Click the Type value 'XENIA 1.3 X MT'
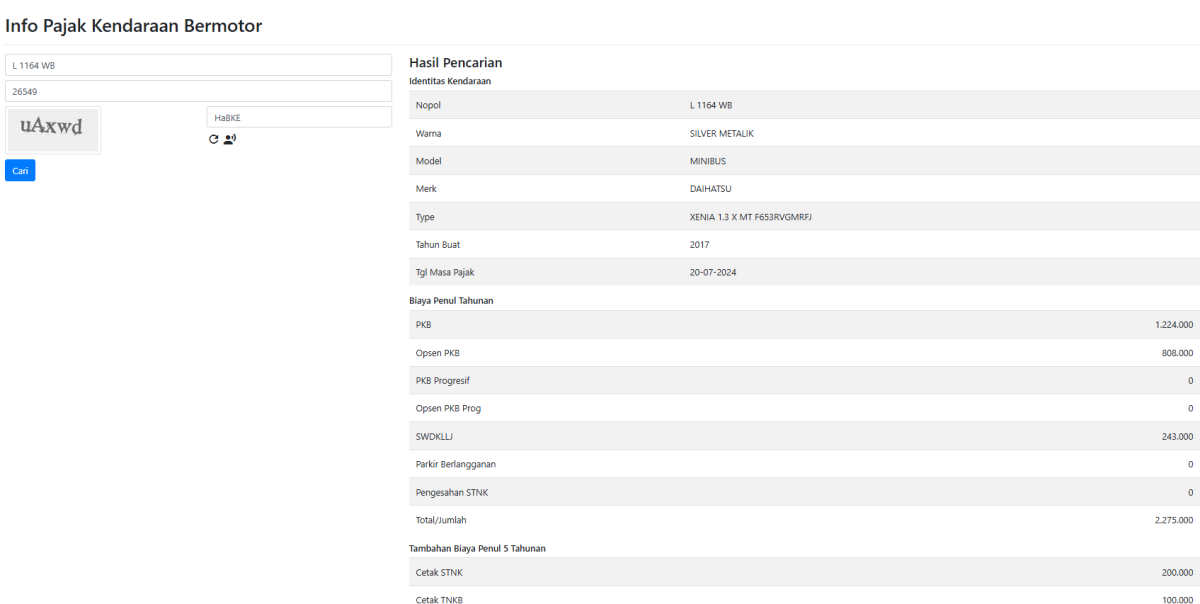 tap(750, 217)
